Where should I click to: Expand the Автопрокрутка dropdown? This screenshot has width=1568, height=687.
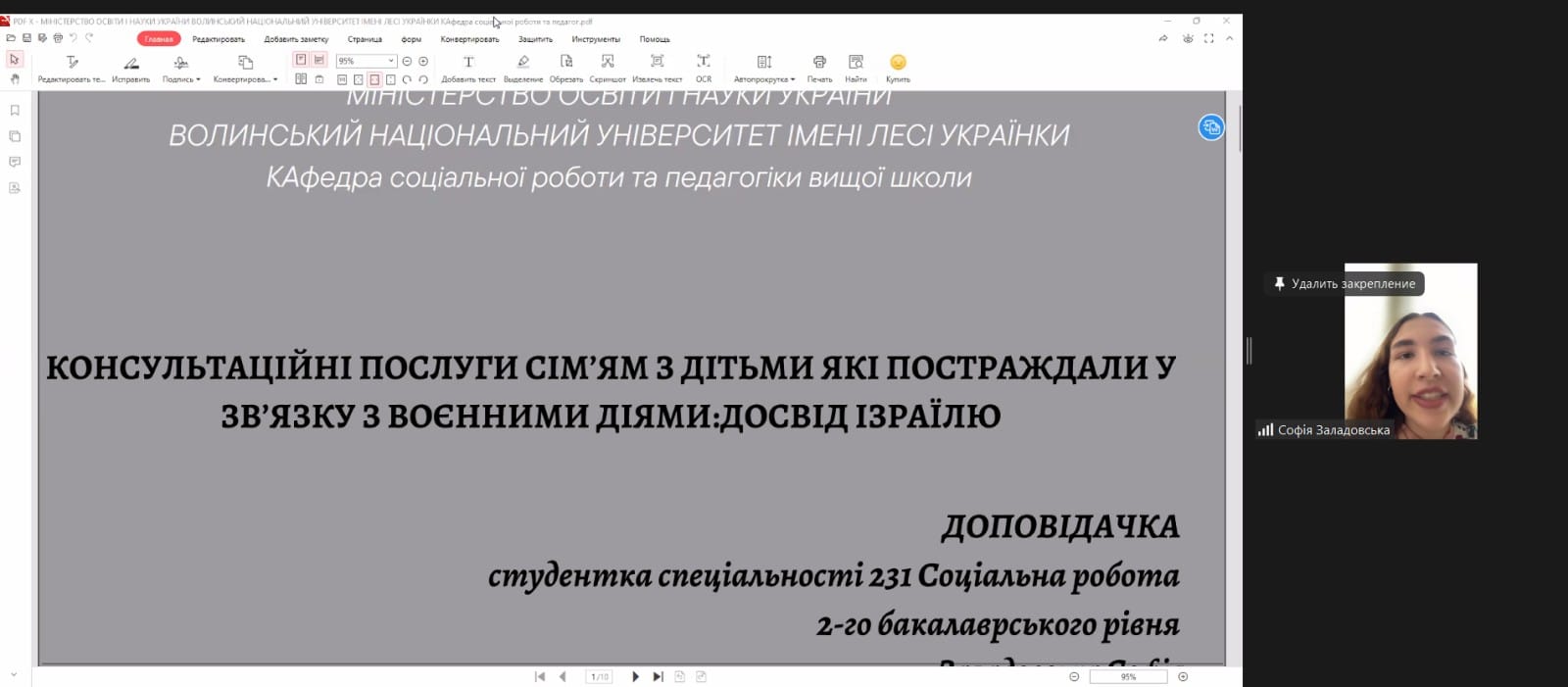(793, 79)
